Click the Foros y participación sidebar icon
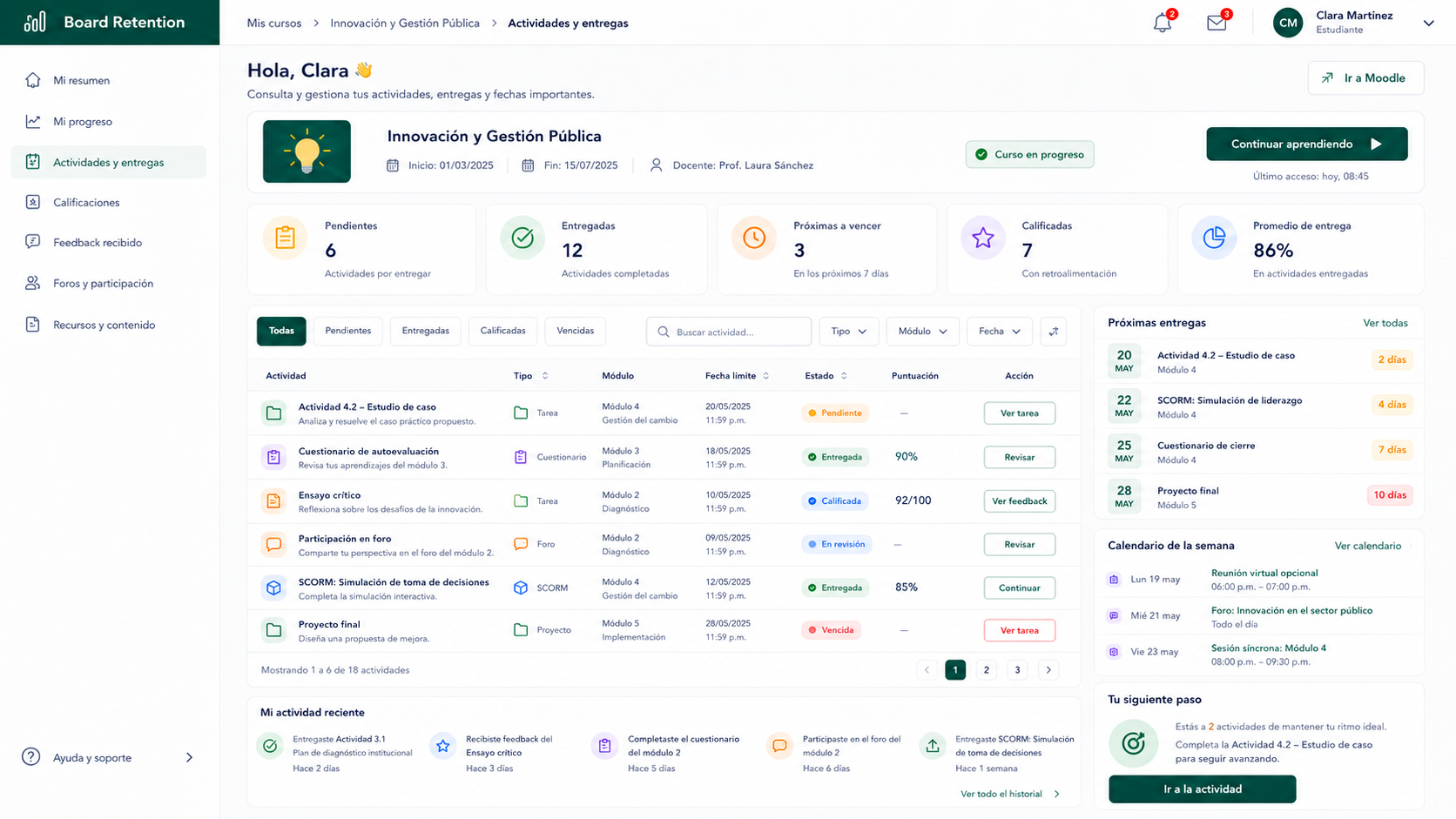The width and height of the screenshot is (1456, 819). pyautogui.click(x=33, y=283)
